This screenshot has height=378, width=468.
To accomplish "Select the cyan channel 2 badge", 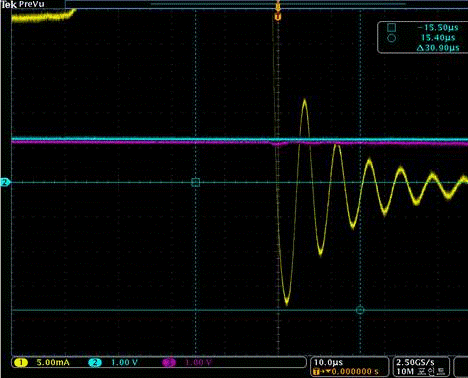I will click(95, 363).
